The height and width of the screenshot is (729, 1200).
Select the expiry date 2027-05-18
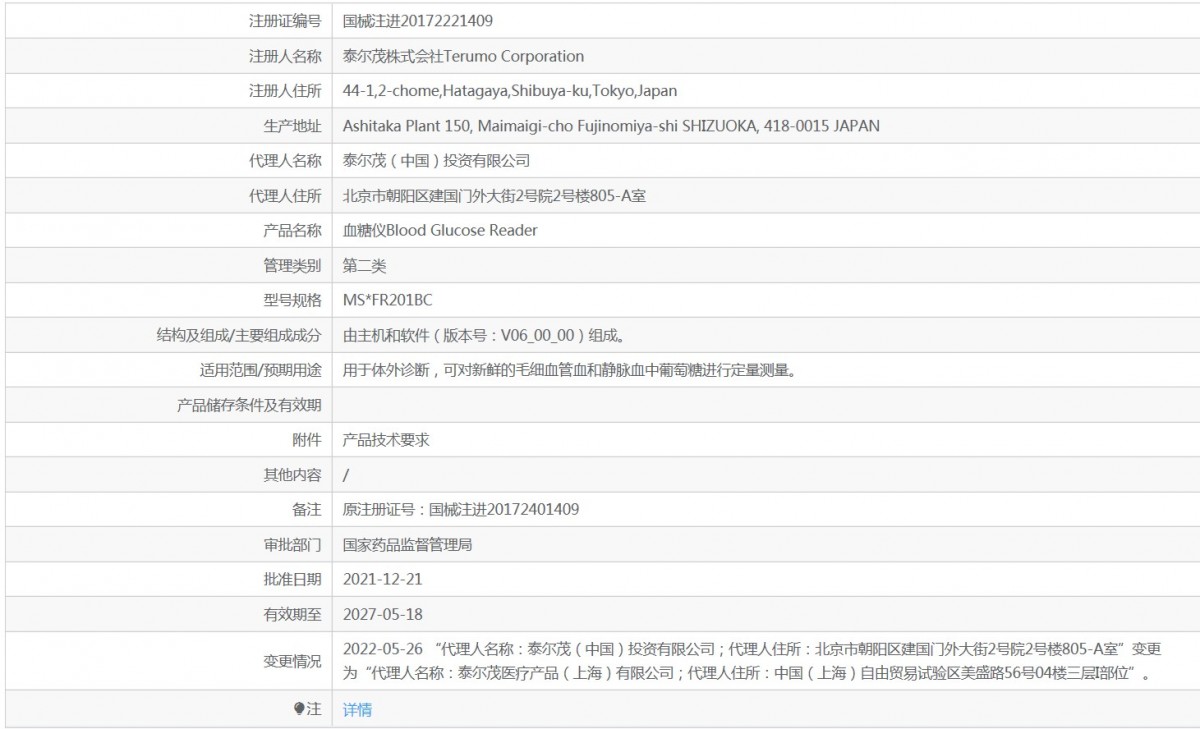(383, 614)
